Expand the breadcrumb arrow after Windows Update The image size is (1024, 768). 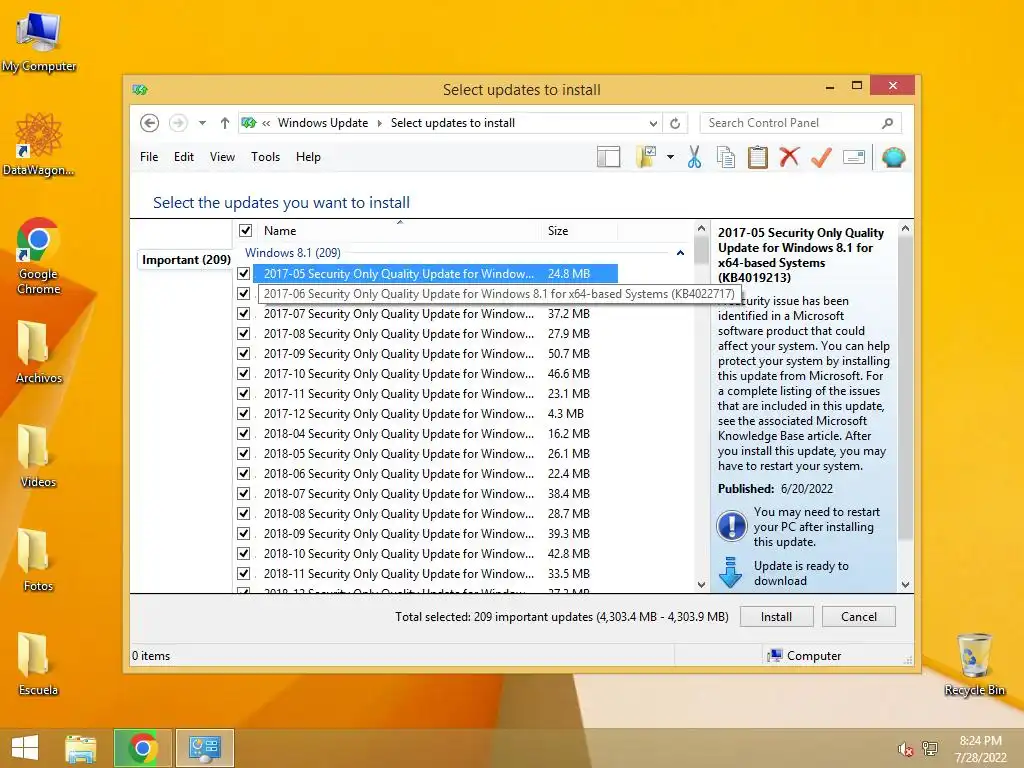pos(379,123)
